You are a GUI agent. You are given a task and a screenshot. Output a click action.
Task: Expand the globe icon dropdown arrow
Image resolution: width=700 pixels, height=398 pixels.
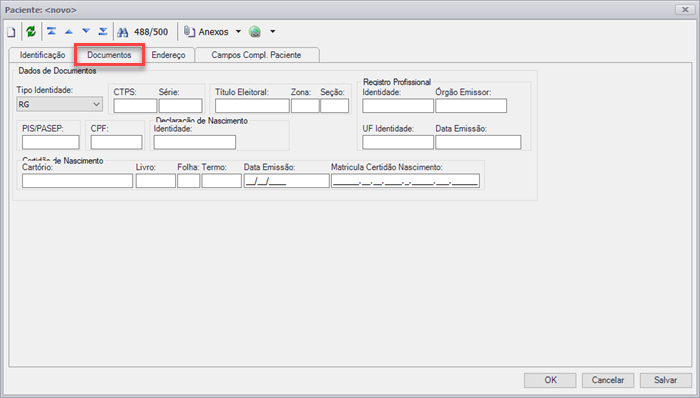coord(273,32)
